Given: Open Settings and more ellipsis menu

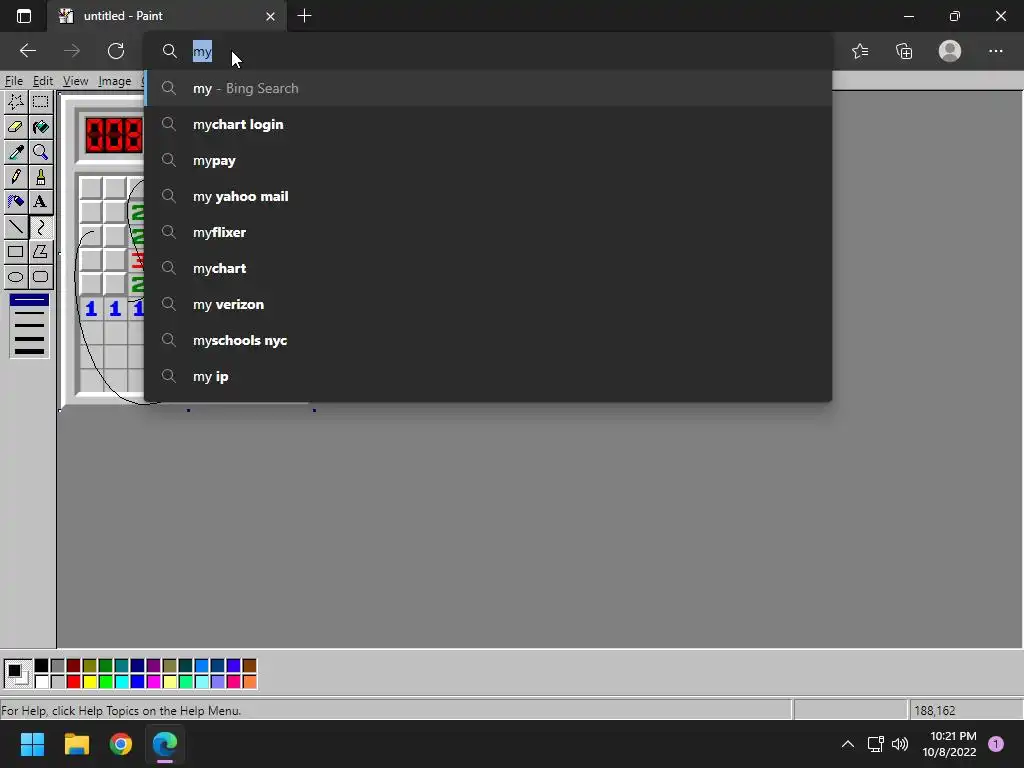Looking at the screenshot, I should point(995,51).
